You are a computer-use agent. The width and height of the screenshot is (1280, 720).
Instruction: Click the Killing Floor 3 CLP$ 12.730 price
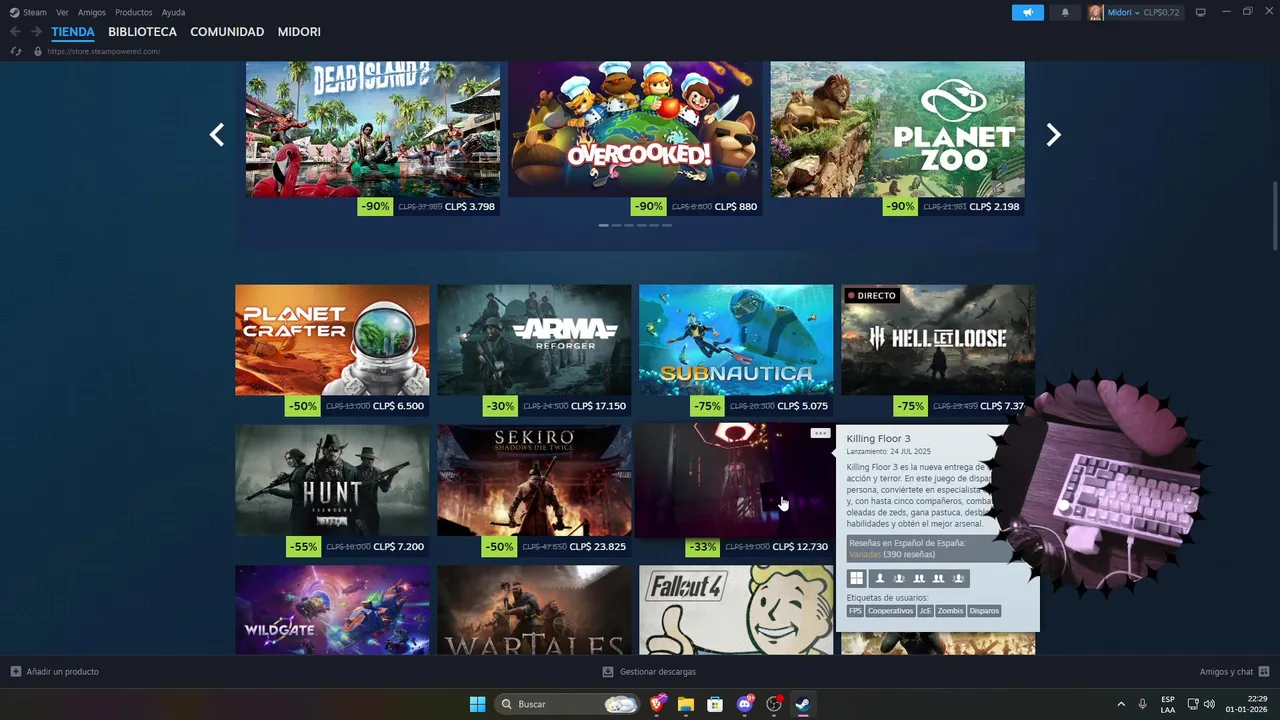pyautogui.click(x=800, y=547)
